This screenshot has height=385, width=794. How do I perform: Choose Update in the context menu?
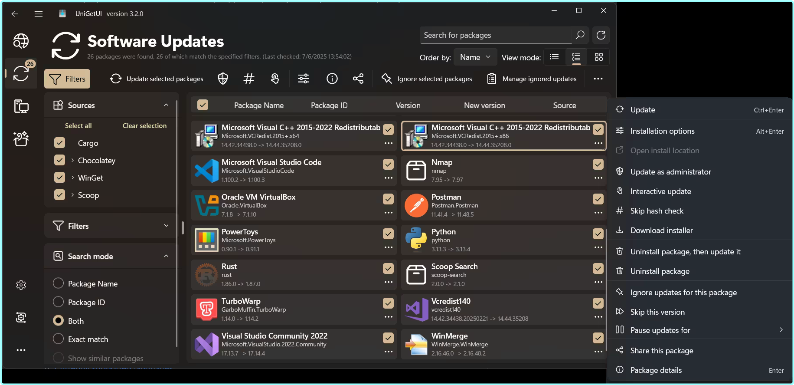pos(699,110)
